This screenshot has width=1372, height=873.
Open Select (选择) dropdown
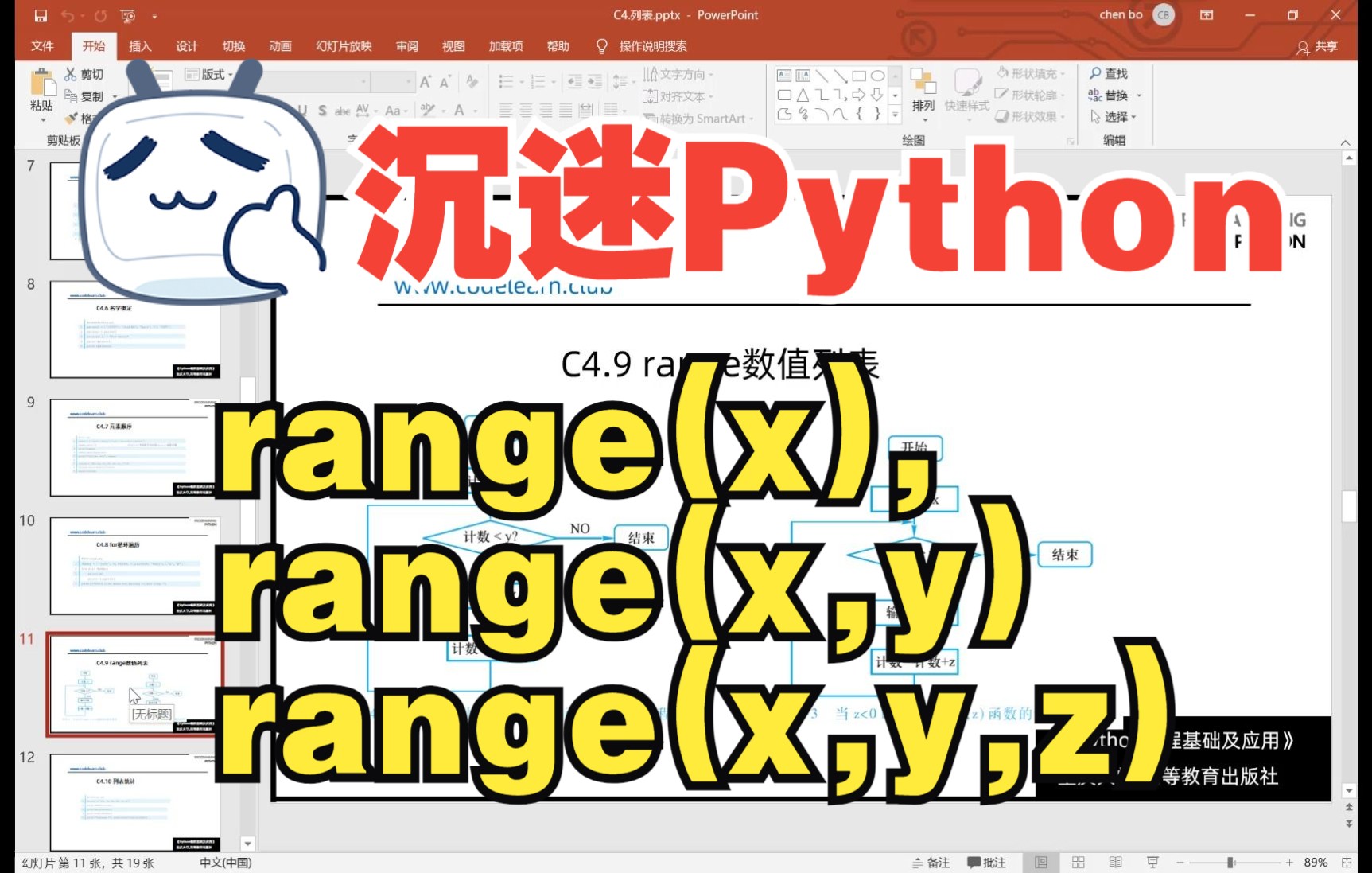click(1113, 116)
